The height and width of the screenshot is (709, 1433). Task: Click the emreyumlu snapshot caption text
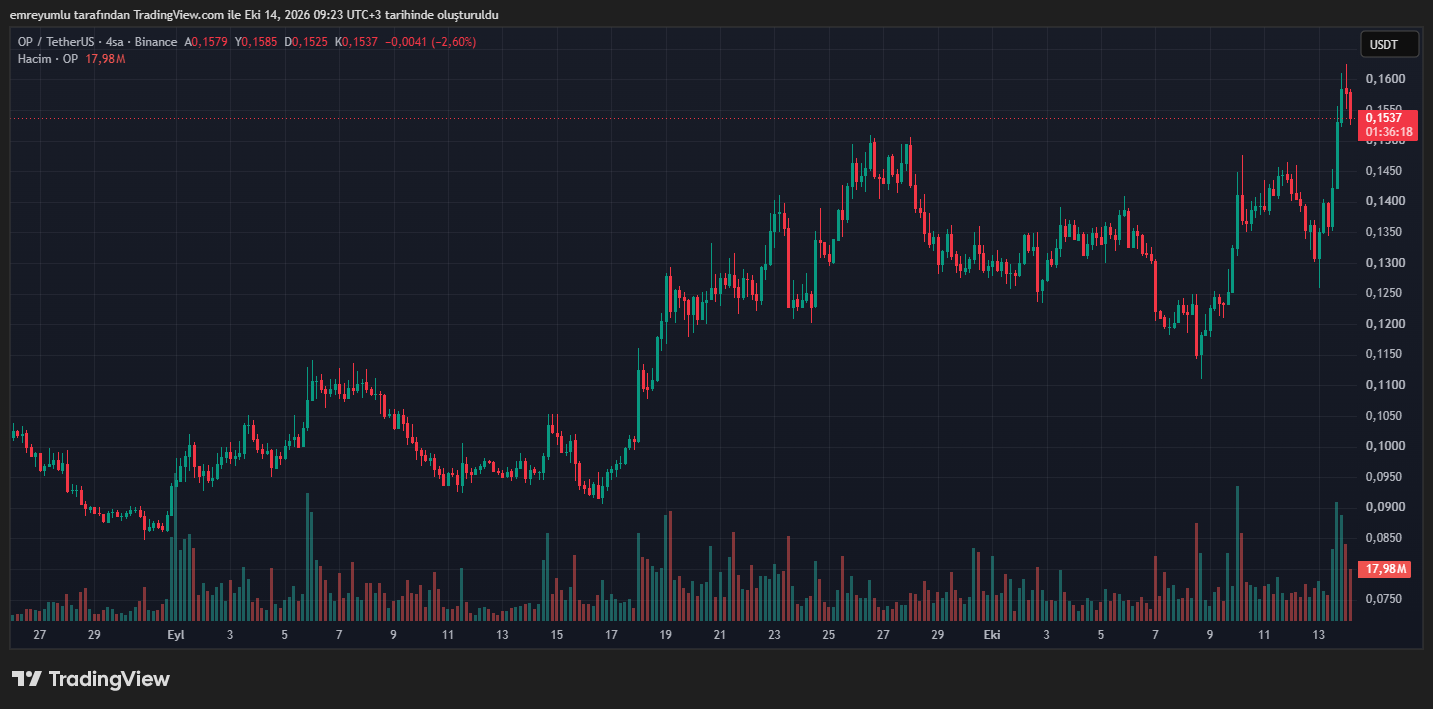click(x=254, y=15)
